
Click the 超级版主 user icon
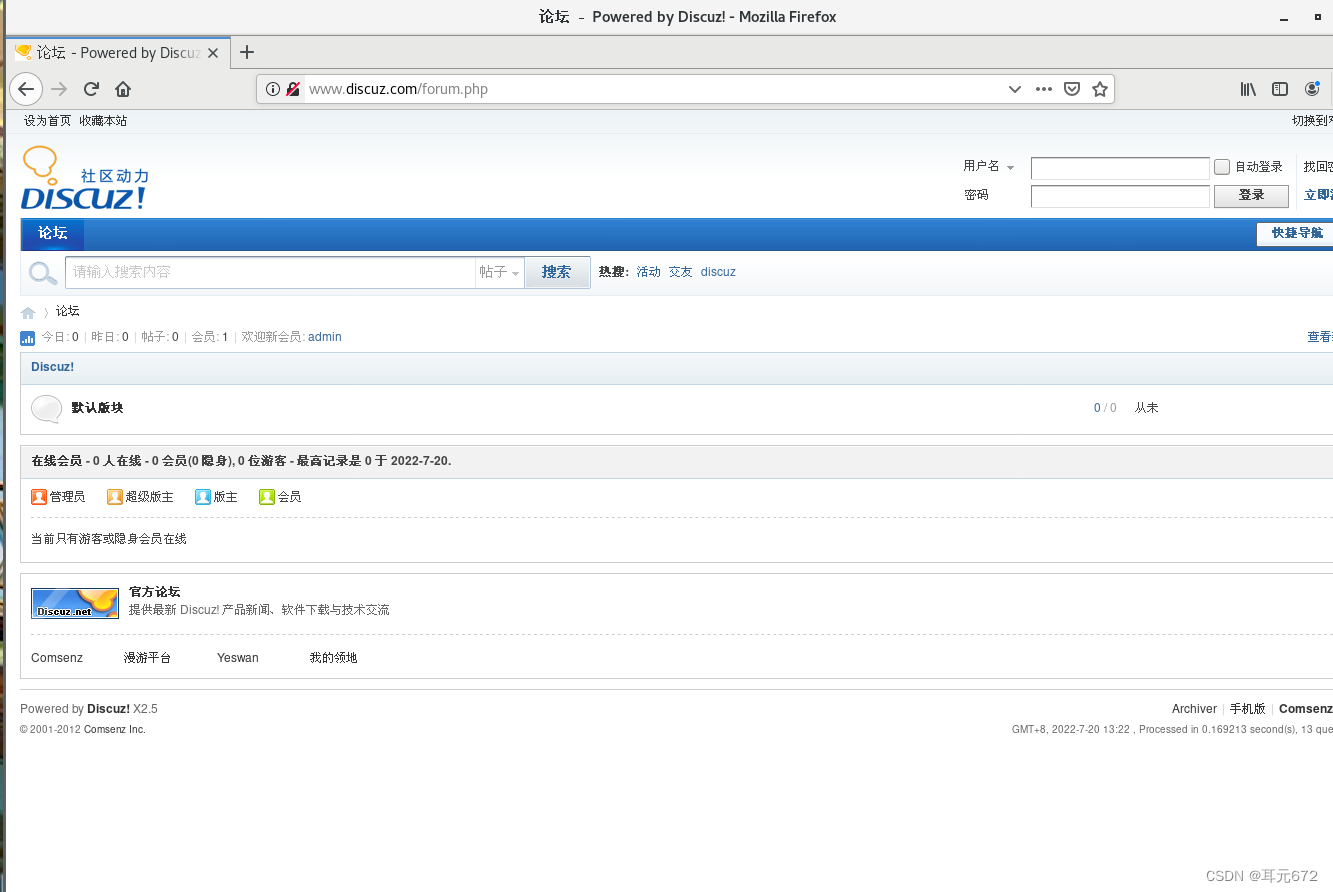click(115, 496)
